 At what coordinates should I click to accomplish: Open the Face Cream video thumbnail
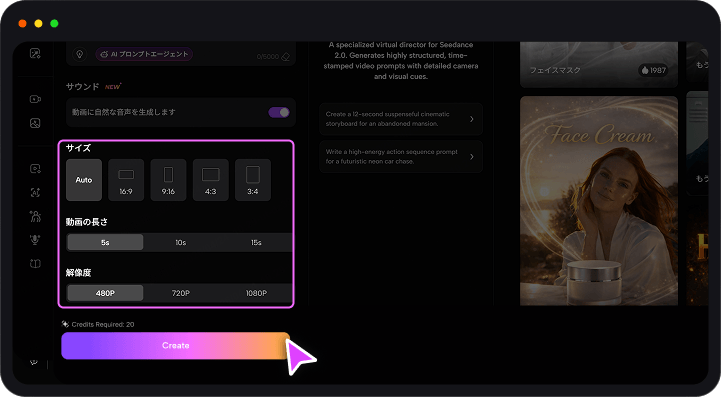click(x=599, y=201)
